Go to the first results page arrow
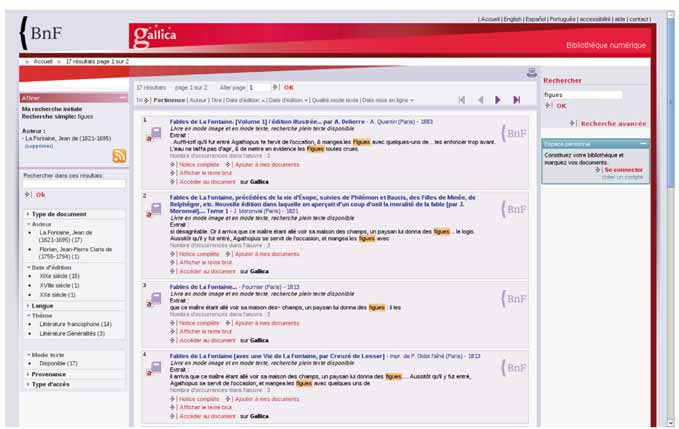Viewport: 679px width, 429px height. coord(462,100)
